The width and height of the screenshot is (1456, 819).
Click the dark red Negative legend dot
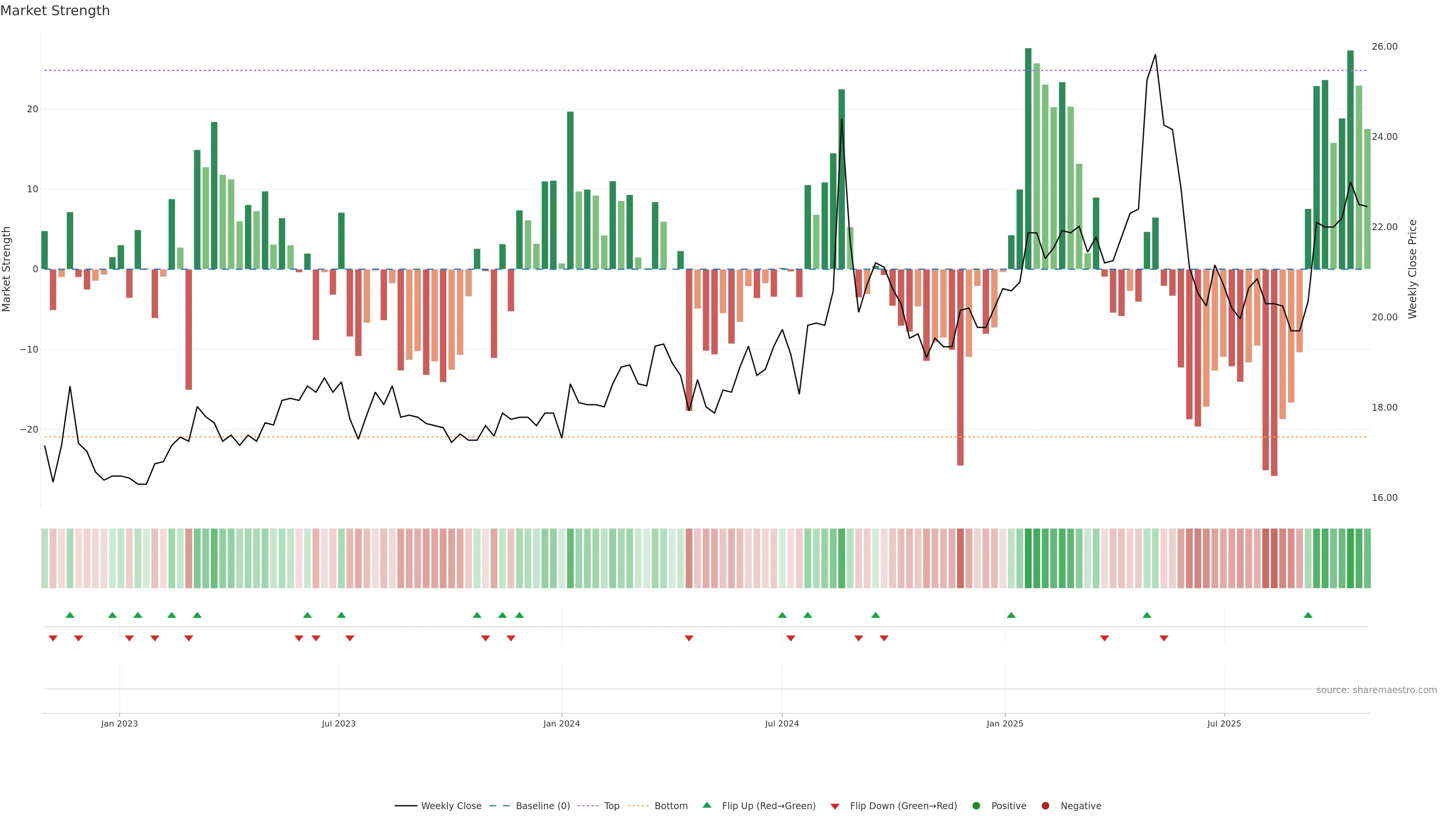[x=1045, y=806]
